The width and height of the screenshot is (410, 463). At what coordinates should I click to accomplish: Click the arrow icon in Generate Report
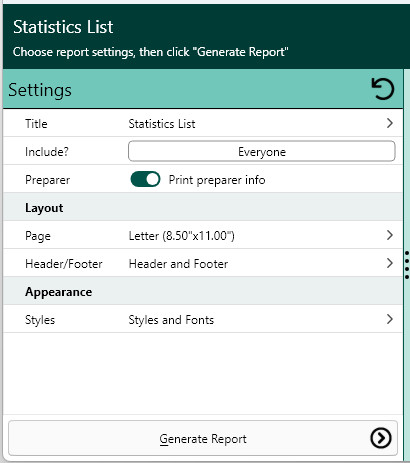tap(380, 438)
